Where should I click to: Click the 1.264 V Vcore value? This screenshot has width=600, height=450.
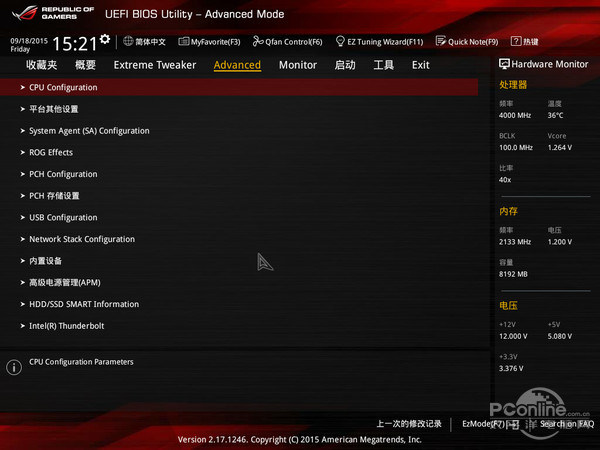(560, 147)
